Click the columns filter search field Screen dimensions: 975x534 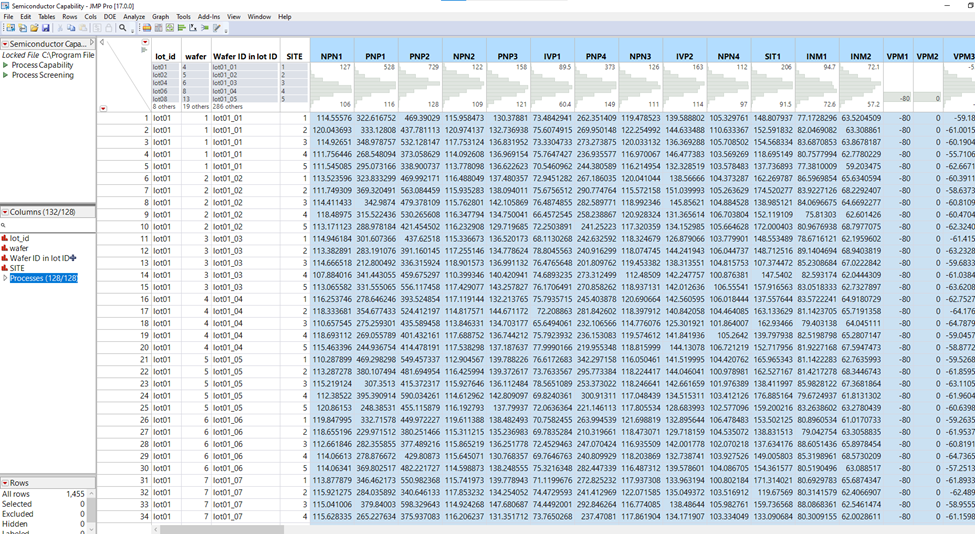pos(50,225)
